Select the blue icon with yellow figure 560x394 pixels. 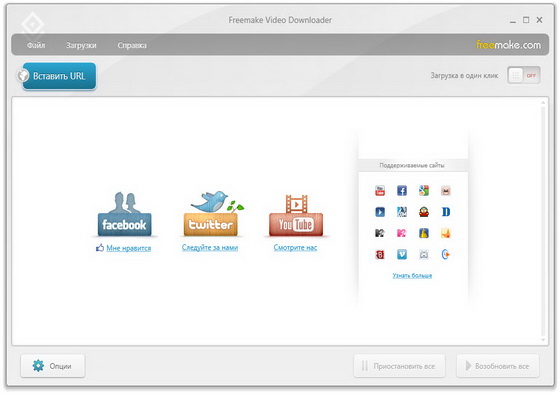[x=424, y=233]
